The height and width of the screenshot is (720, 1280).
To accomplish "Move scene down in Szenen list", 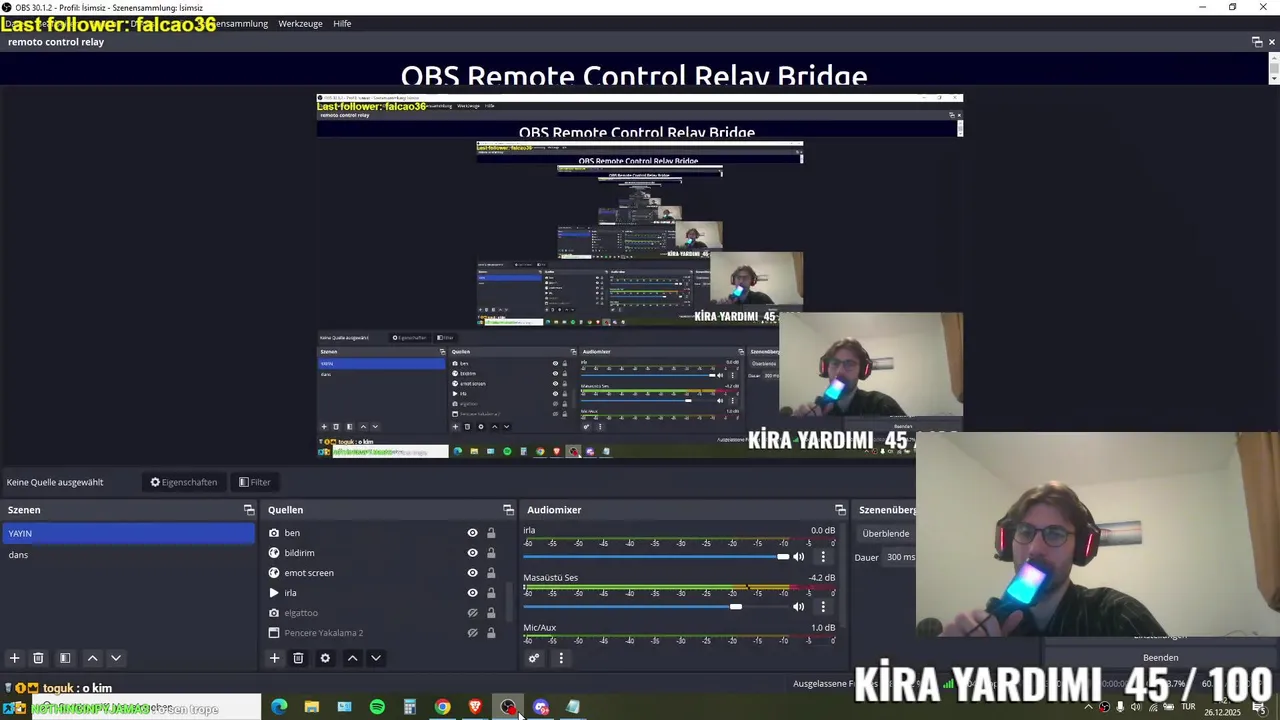I will coord(116,658).
